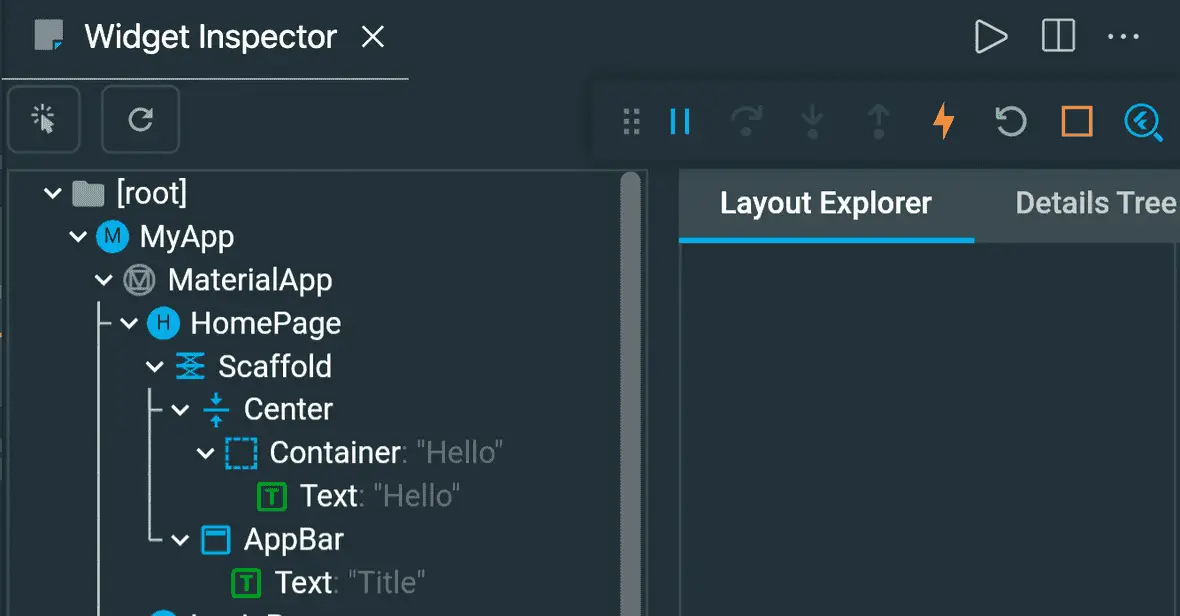Open Flutter DevTools magnifier icon
Screen dimensions: 1180x616
coord(1142,122)
